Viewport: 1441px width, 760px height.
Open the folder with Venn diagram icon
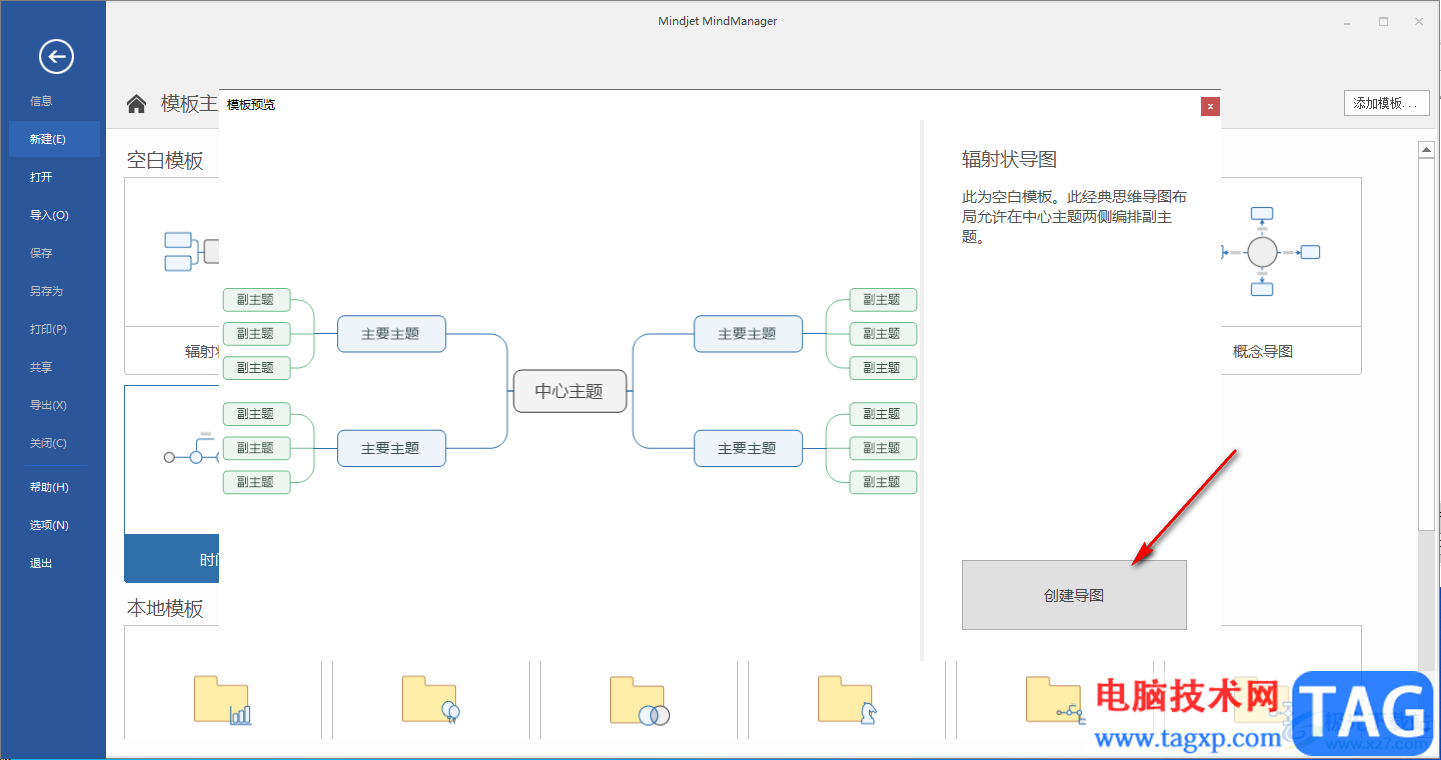pos(639,699)
